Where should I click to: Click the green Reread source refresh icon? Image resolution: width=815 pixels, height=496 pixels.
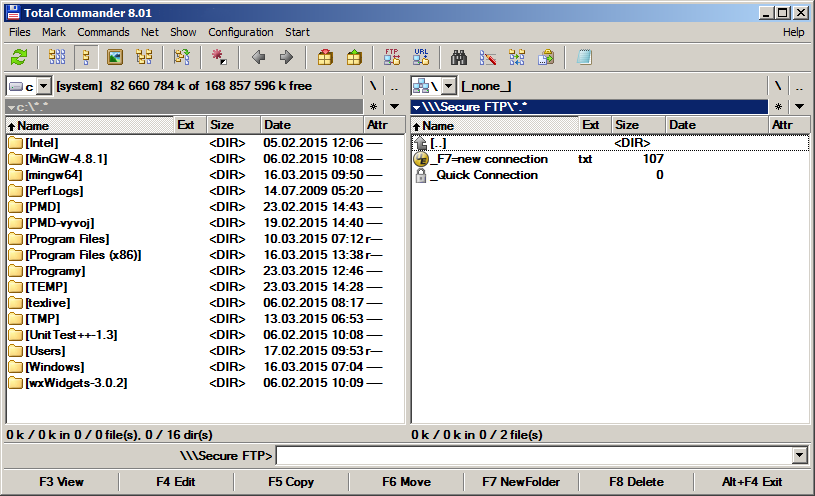point(19,57)
